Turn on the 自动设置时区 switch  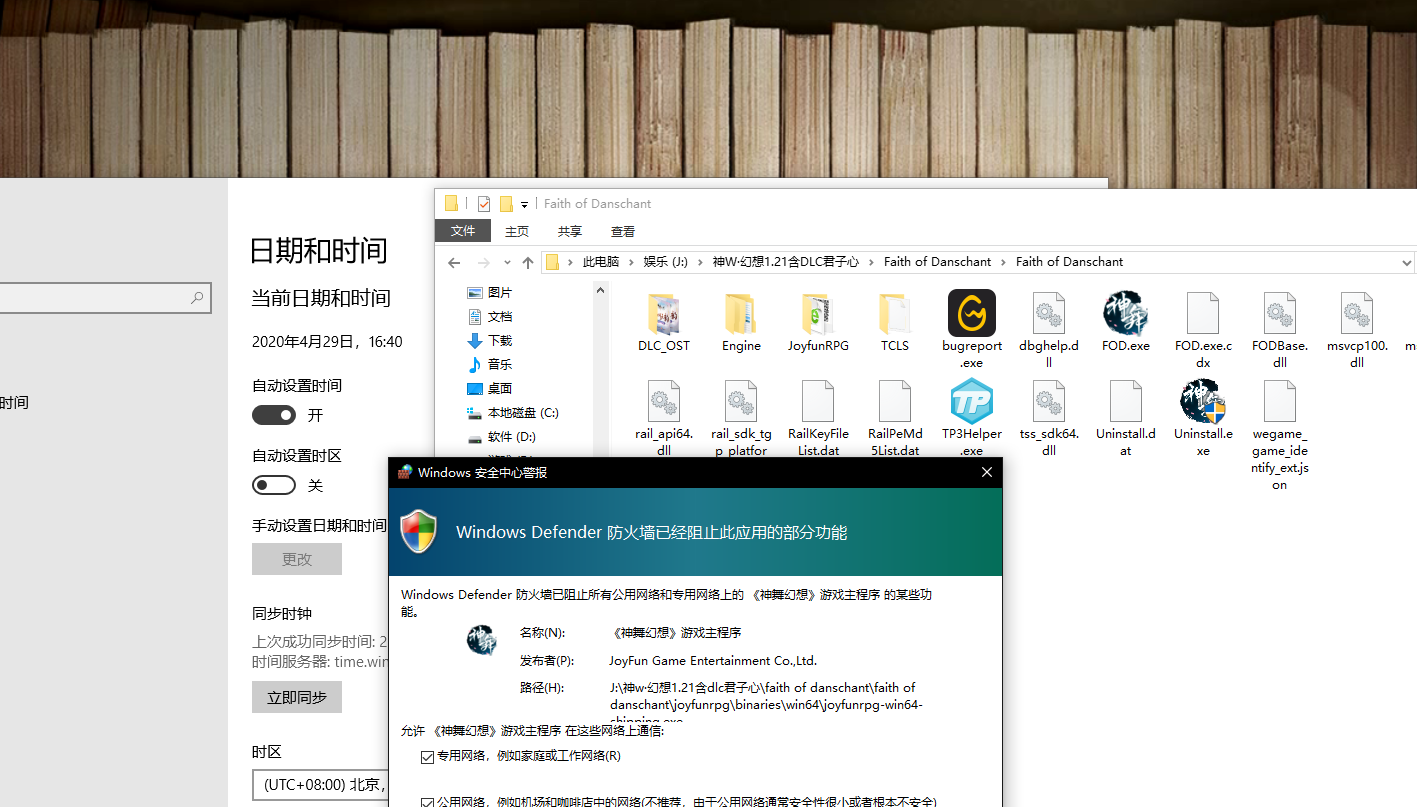(x=274, y=485)
